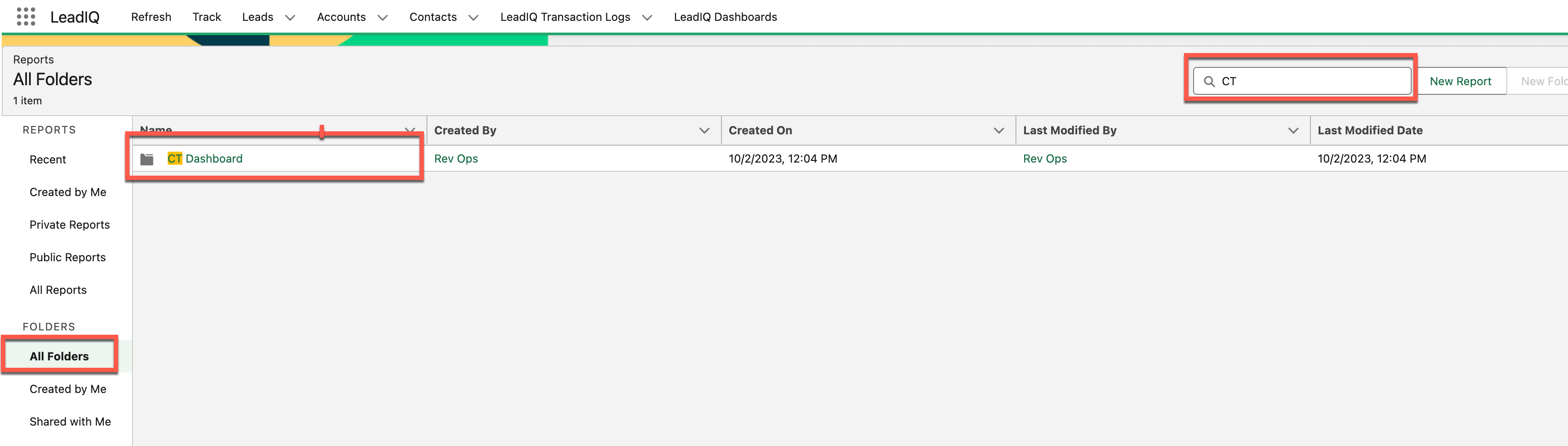1568x446 pixels.
Task: Open the Track tab
Action: (206, 17)
